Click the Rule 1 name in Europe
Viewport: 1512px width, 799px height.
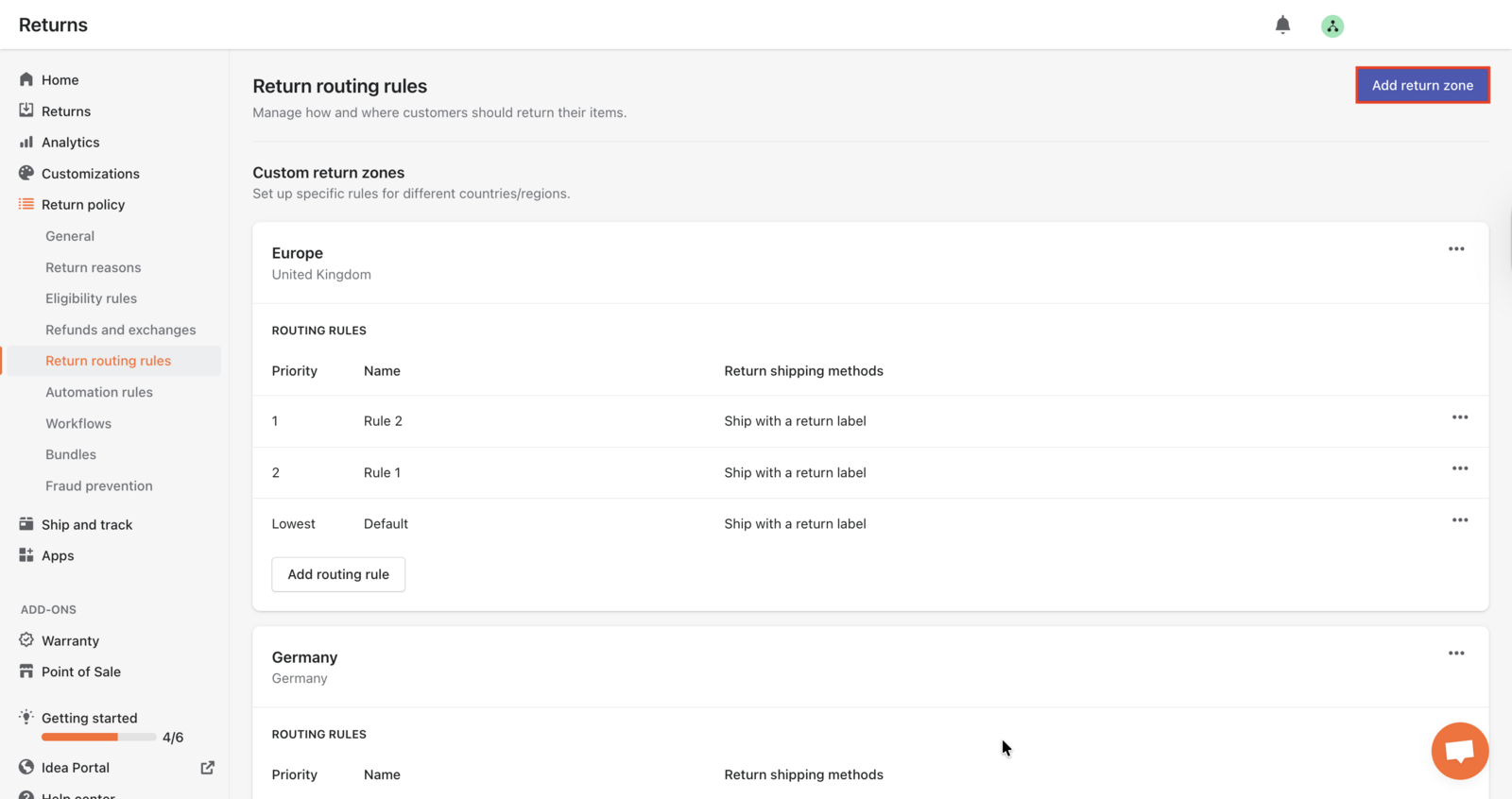382,472
